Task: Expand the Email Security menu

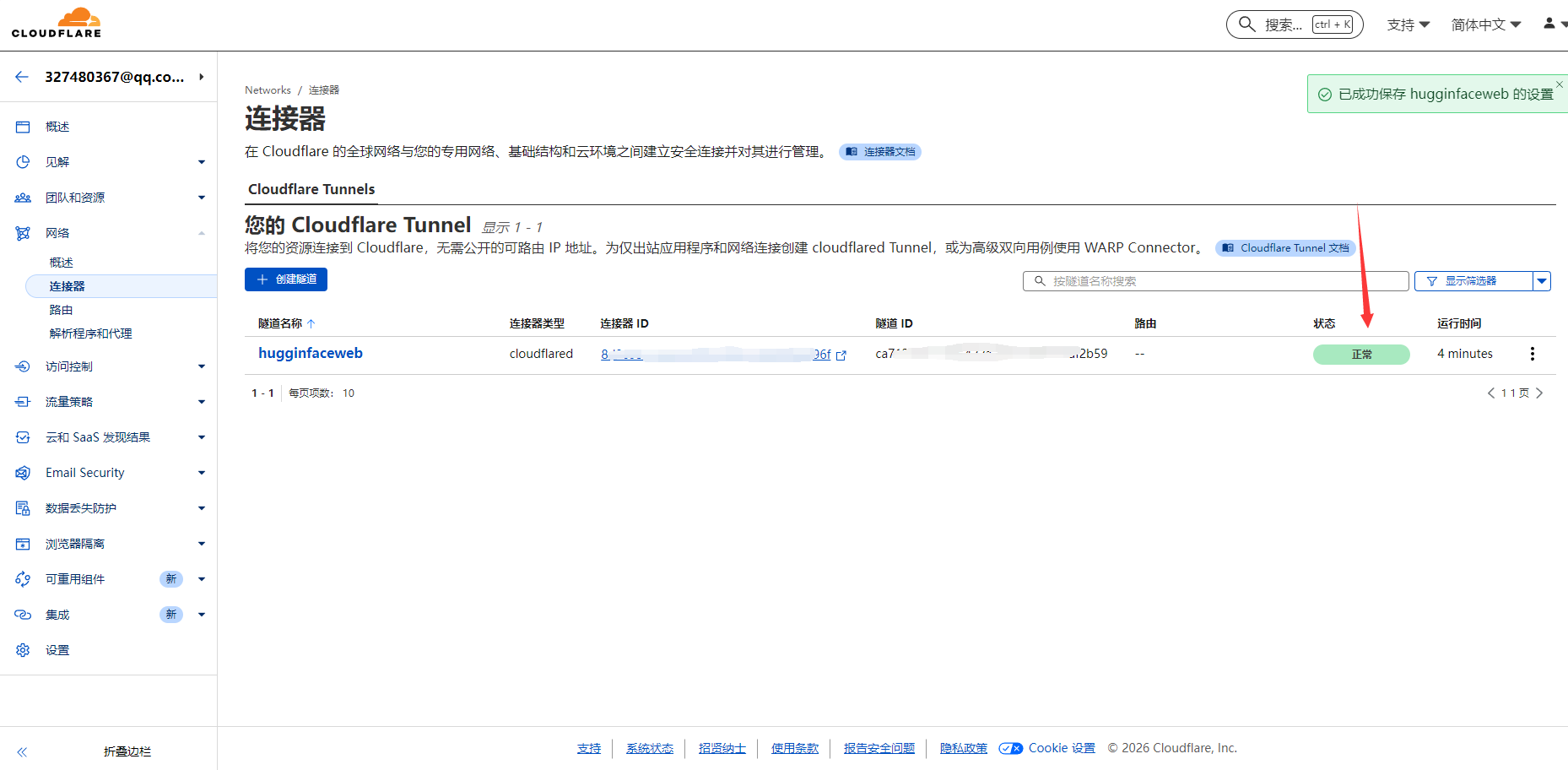Action: [201, 473]
